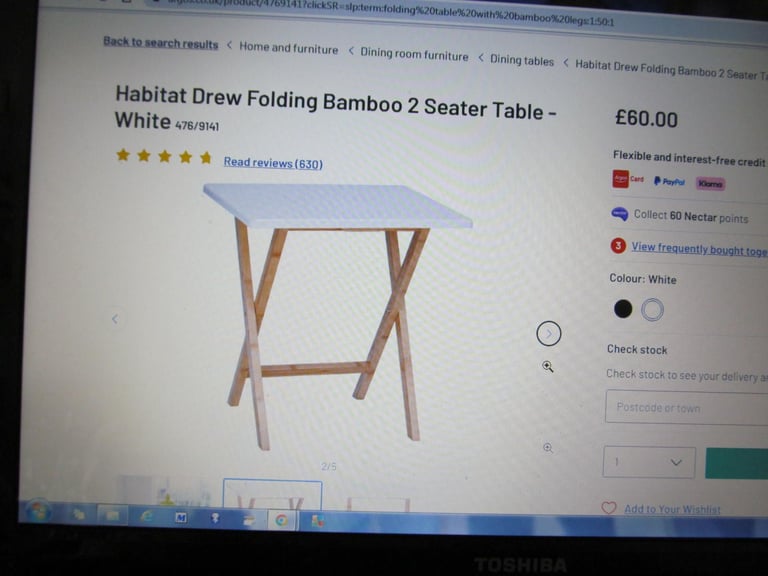Select the white colour option
Viewport: 768px width, 576px height.
click(652, 310)
